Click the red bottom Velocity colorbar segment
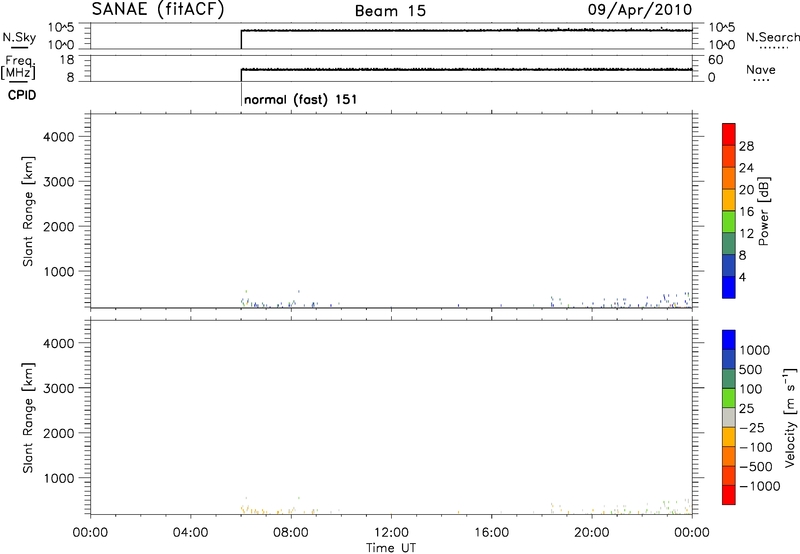Image resolution: width=800 pixels, height=554 pixels. coord(729,495)
